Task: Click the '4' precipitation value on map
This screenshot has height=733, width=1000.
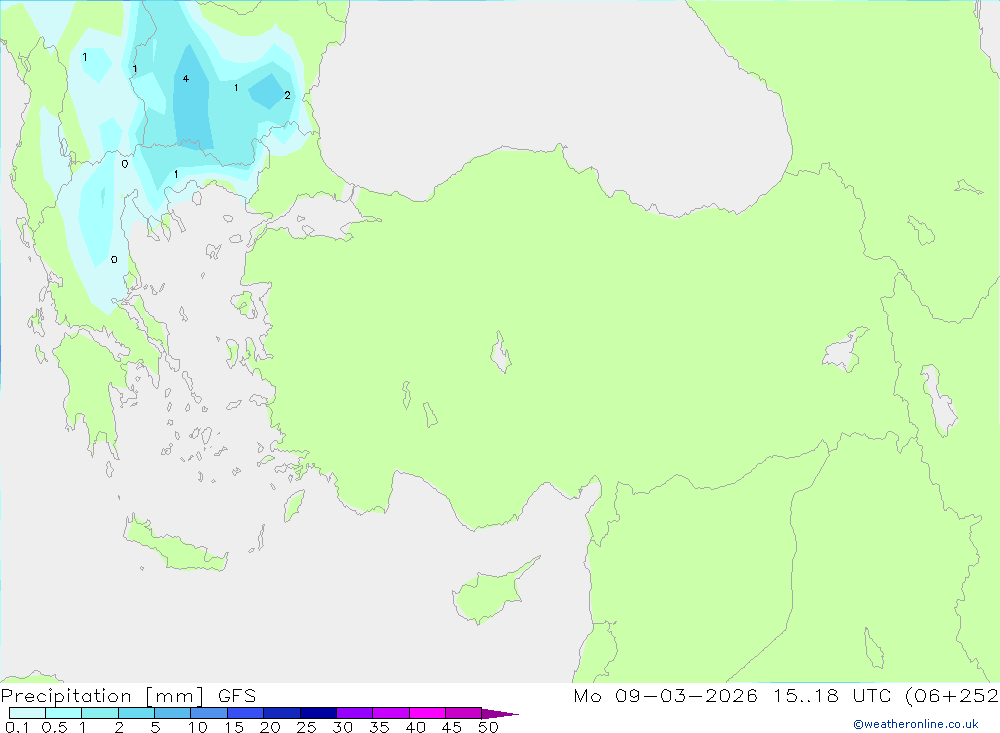Action: pos(186,78)
